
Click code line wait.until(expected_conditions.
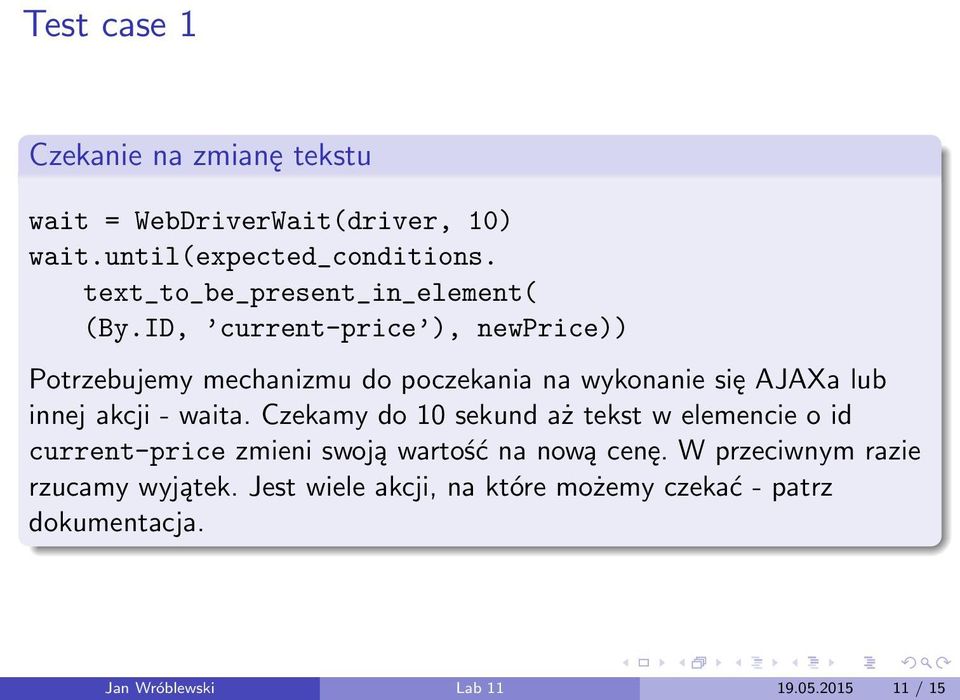(x=262, y=257)
